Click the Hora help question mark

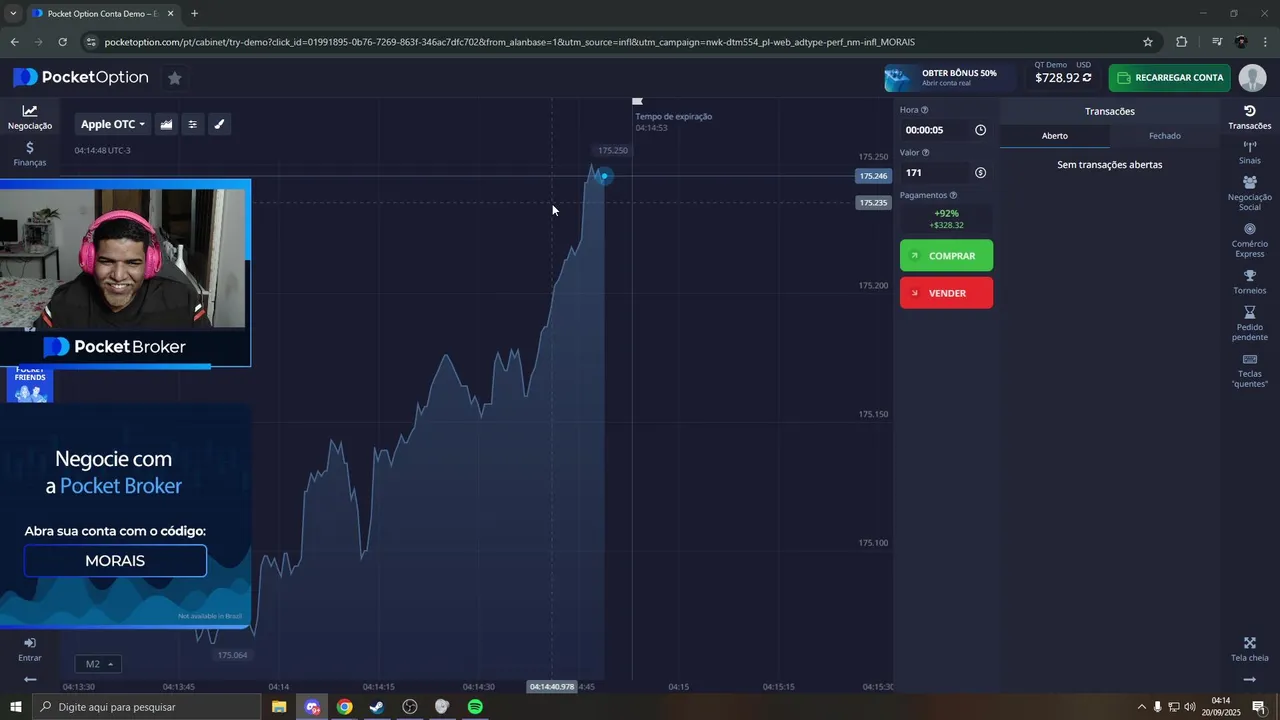pyautogui.click(x=924, y=110)
